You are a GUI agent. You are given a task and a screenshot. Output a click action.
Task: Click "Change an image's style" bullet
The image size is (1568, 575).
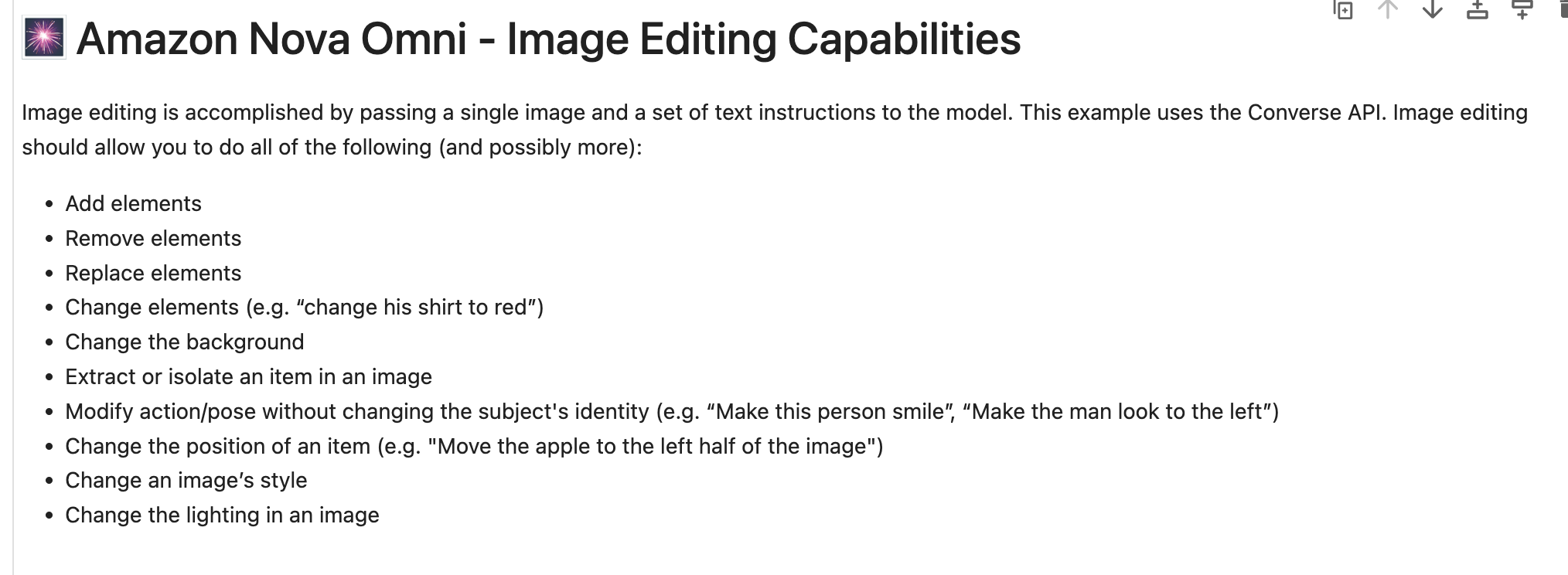pos(186,480)
